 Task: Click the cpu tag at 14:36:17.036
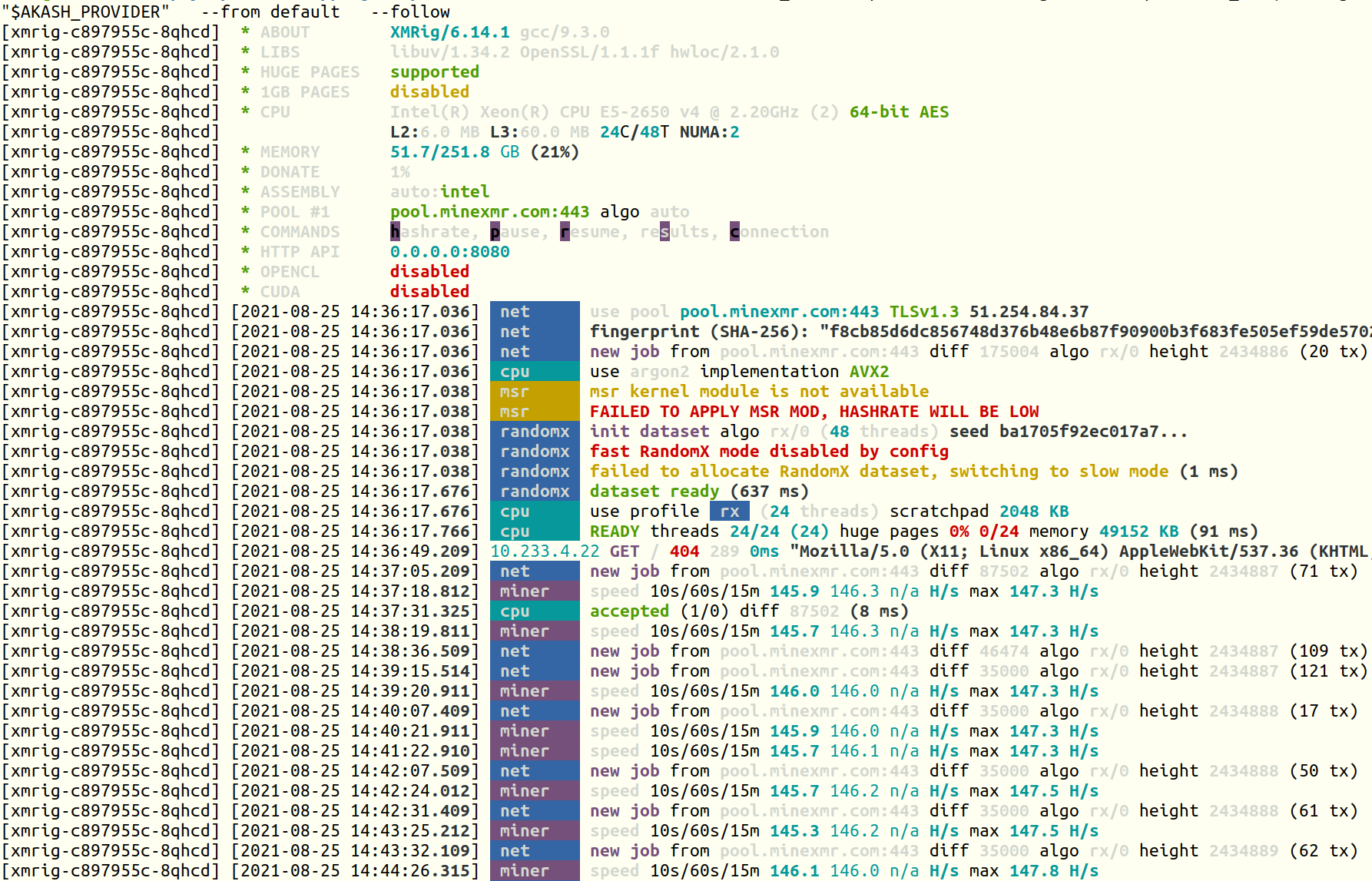pyautogui.click(x=535, y=372)
